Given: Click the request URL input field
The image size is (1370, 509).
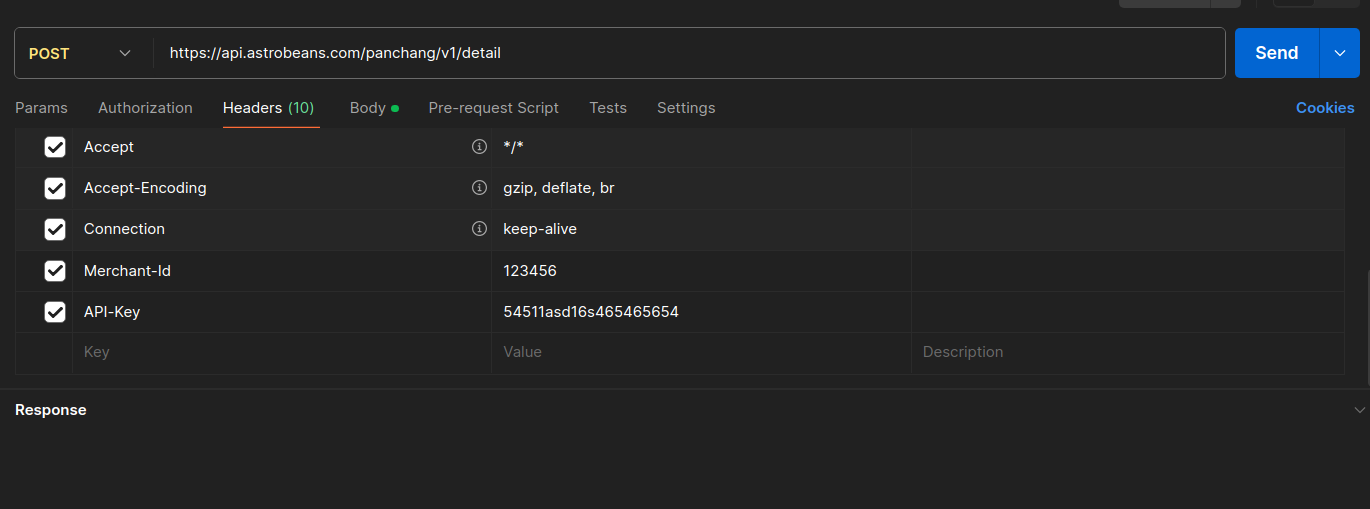Looking at the screenshot, I should click(x=690, y=53).
